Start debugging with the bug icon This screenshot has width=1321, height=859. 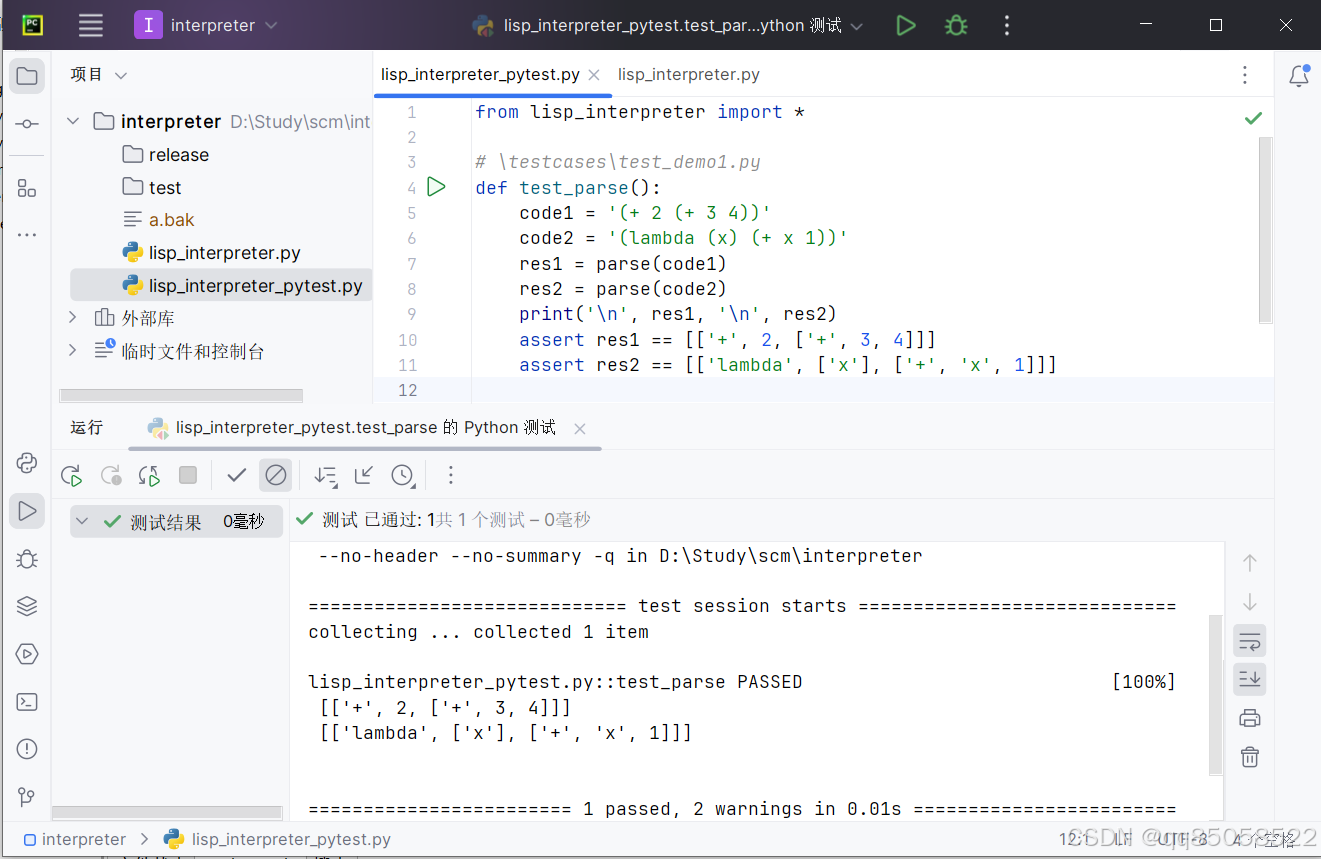[956, 25]
